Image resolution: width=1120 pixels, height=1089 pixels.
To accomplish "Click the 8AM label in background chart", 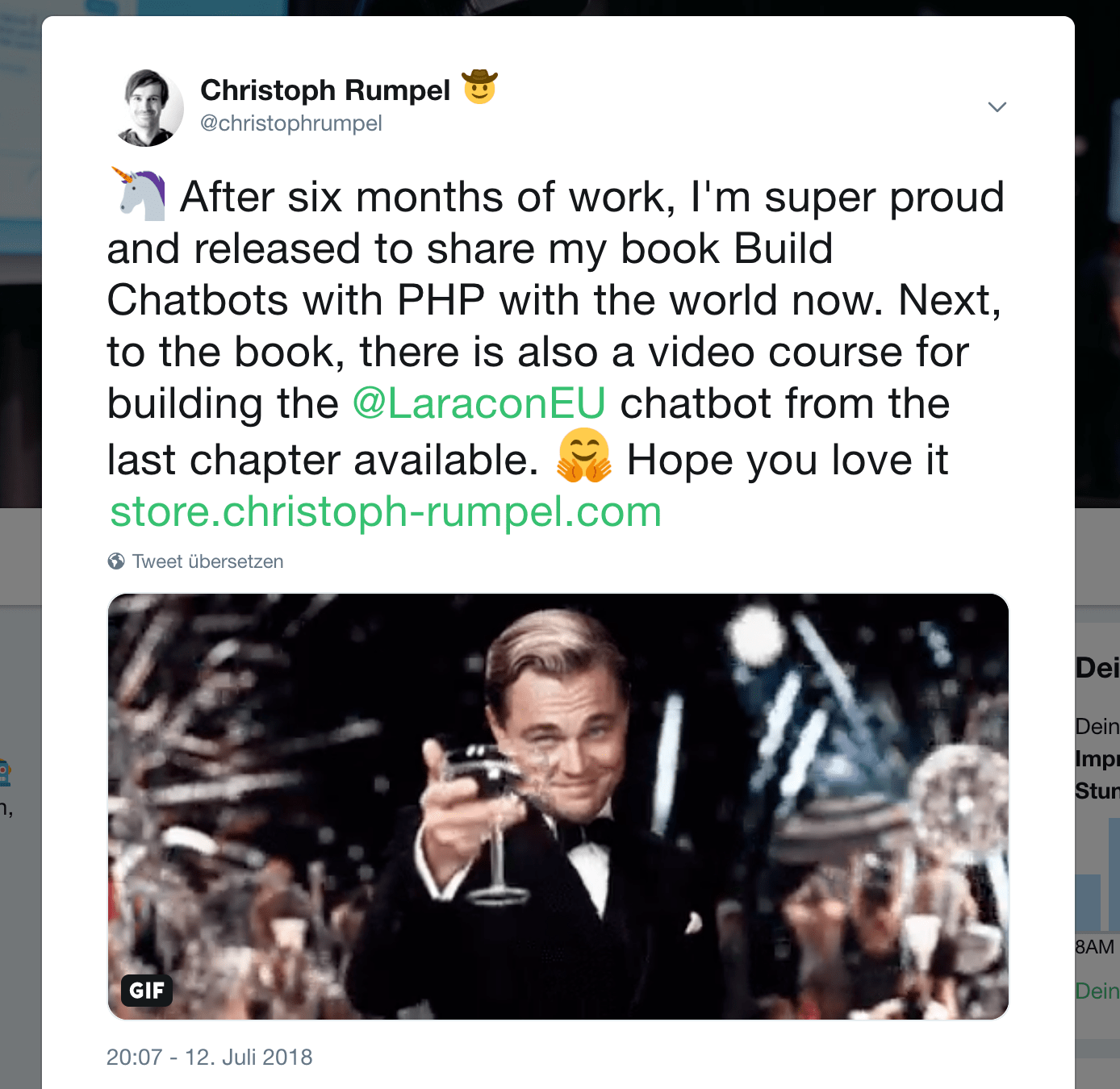I will pyautogui.click(x=1095, y=947).
